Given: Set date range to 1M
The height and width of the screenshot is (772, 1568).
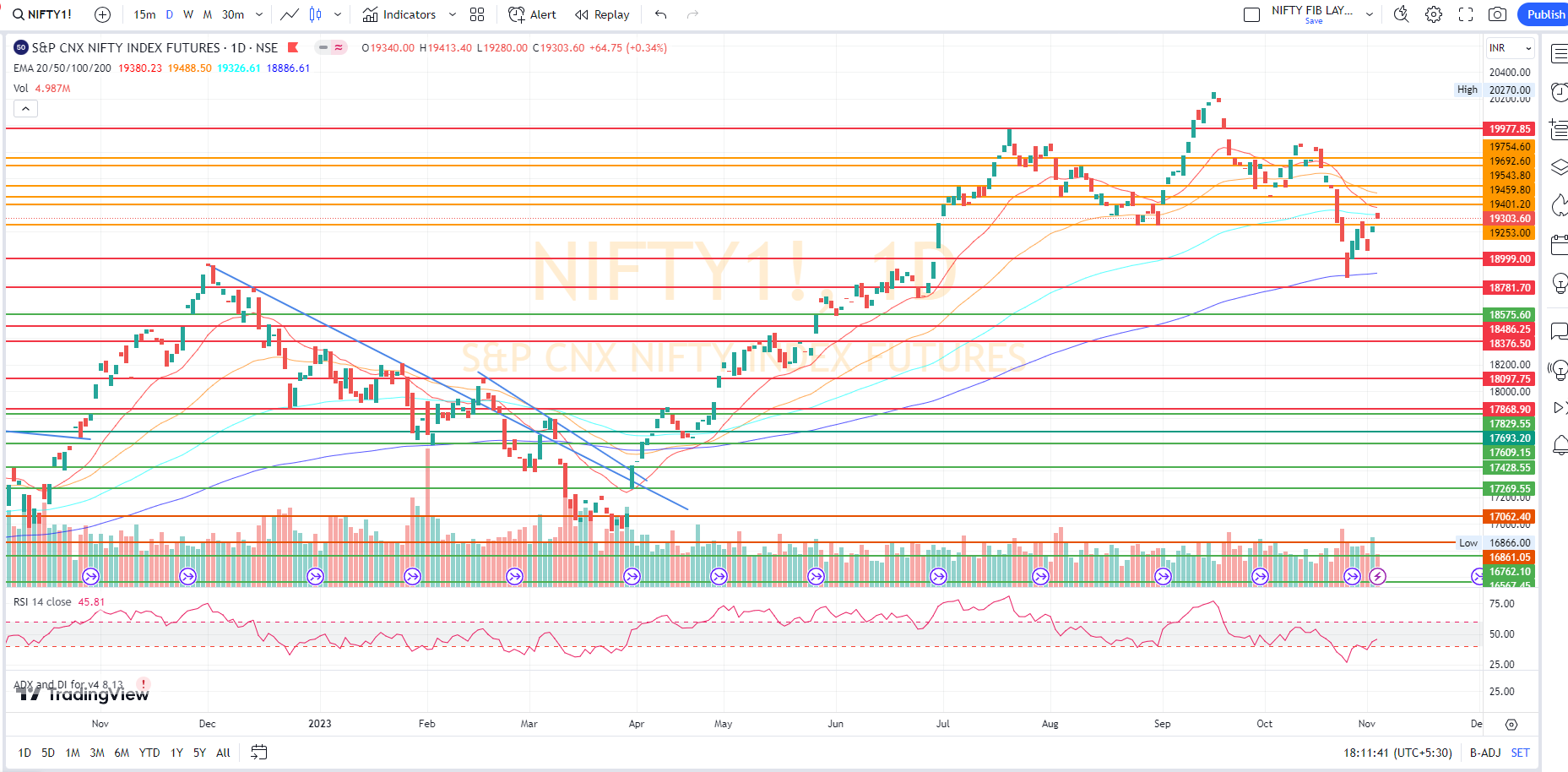Looking at the screenshot, I should 73,753.
